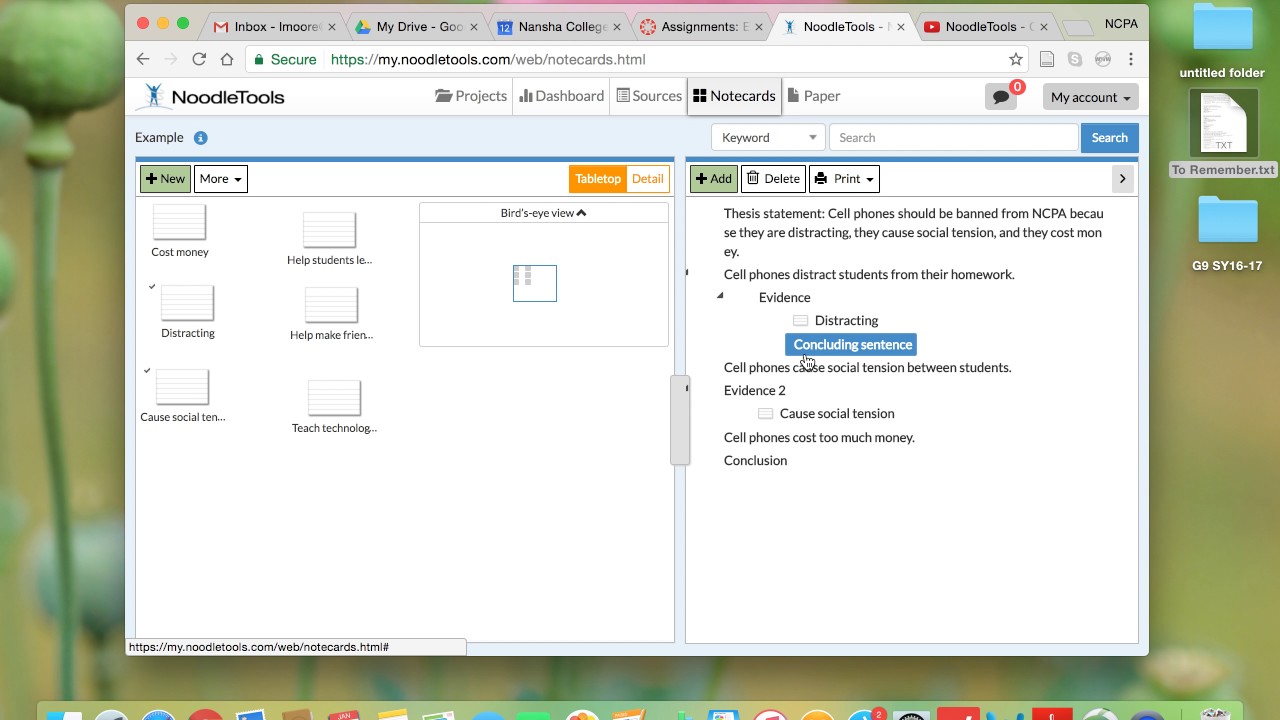Collapse outline panel with right arrow button

point(1122,179)
